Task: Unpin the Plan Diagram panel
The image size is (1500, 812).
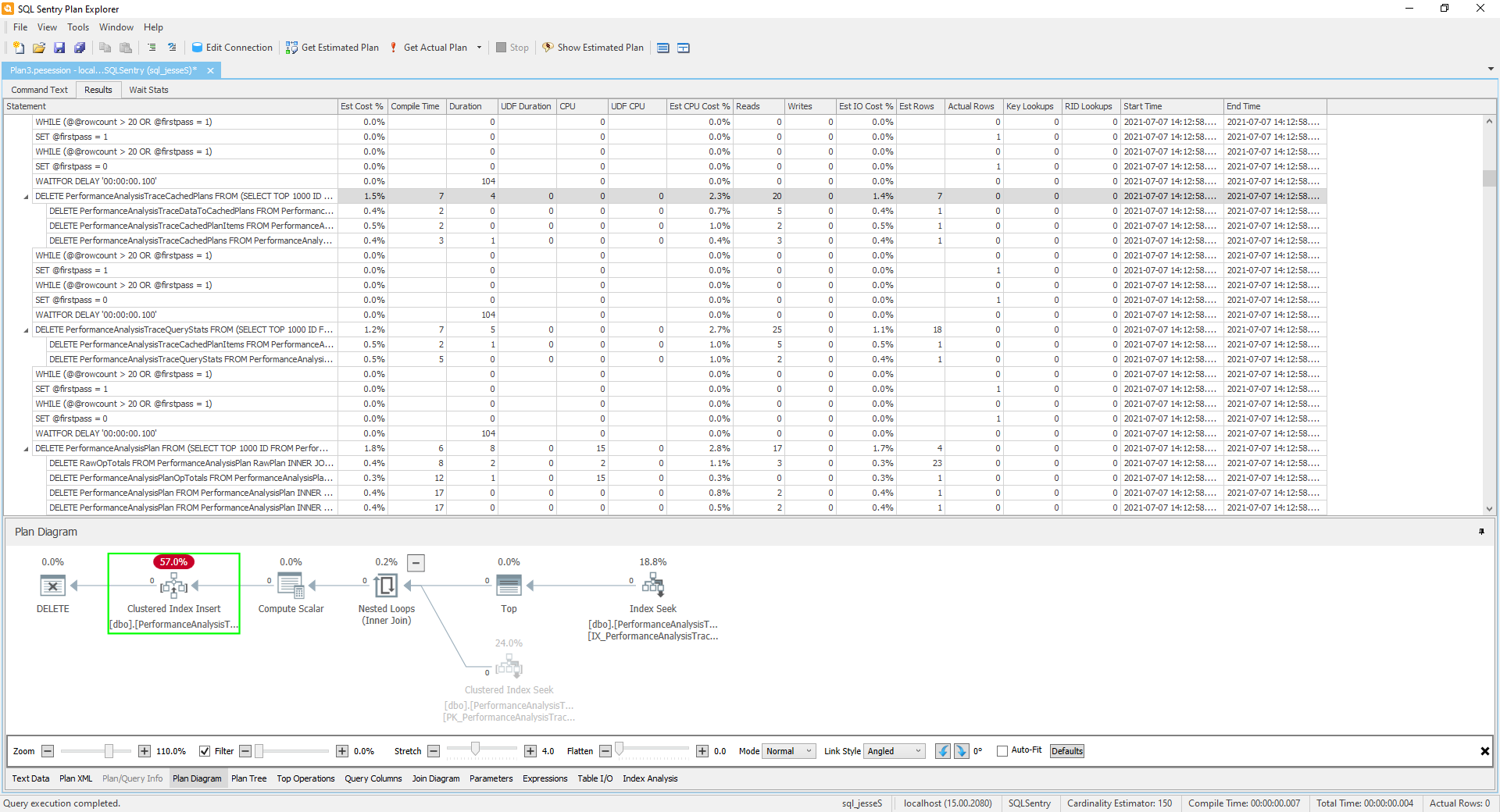Action: point(1481,532)
